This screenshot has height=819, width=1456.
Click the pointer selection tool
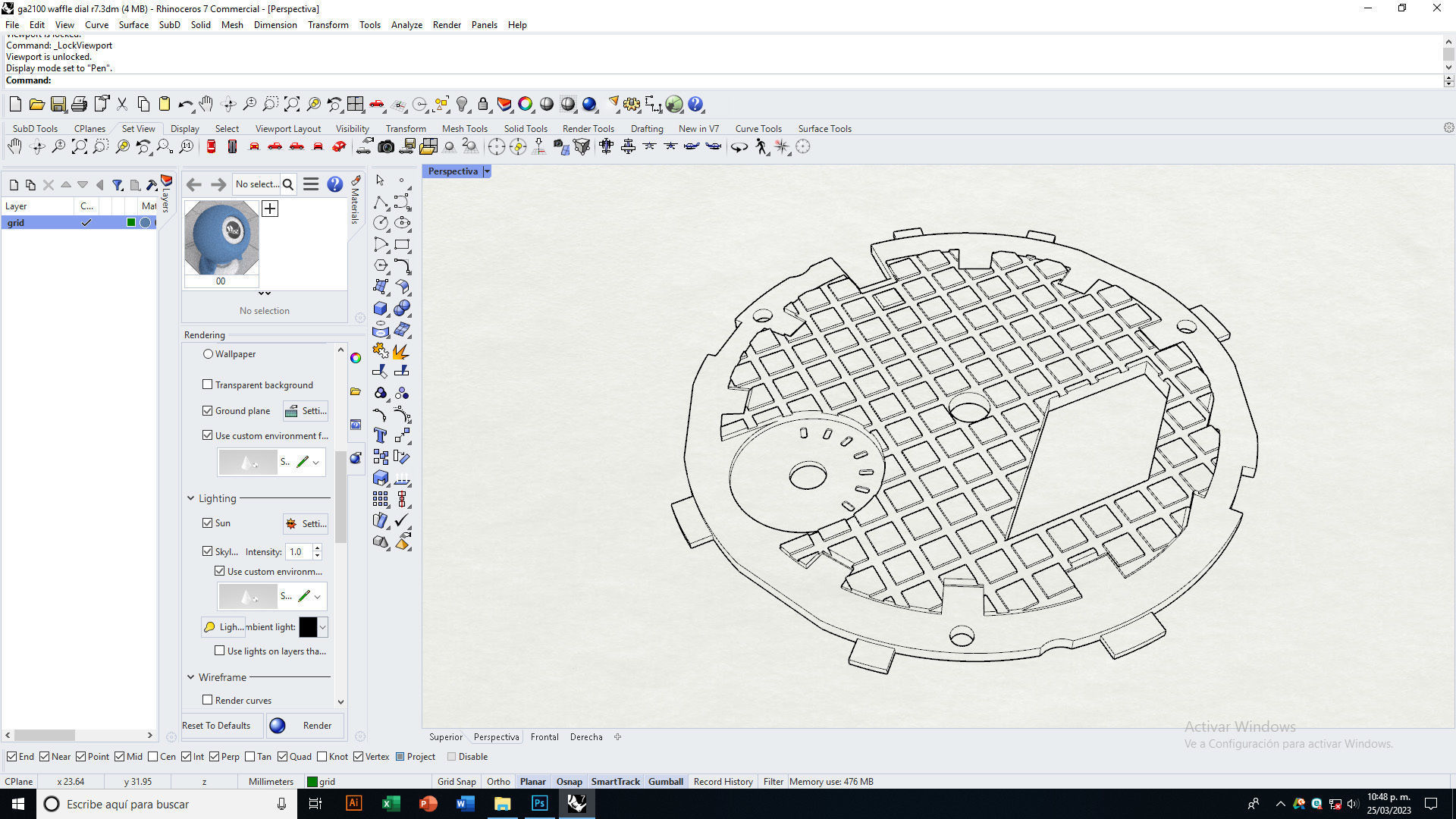[381, 180]
